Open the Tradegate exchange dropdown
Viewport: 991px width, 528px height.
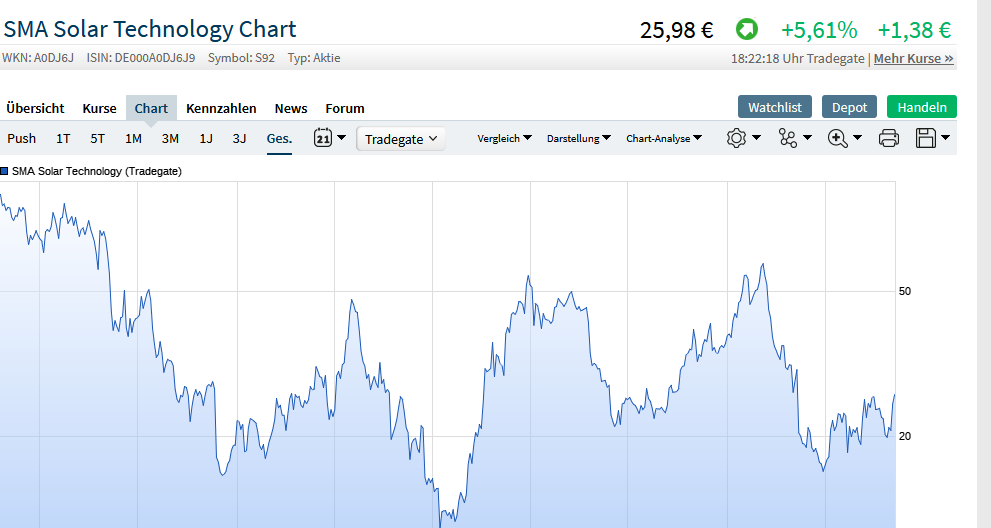click(x=401, y=139)
